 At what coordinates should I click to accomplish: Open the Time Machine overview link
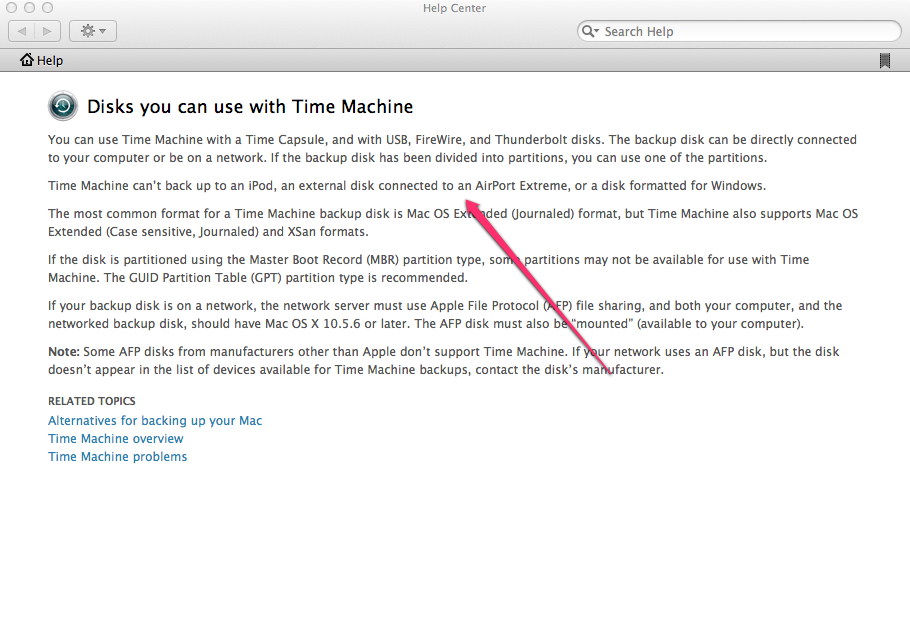tap(115, 439)
